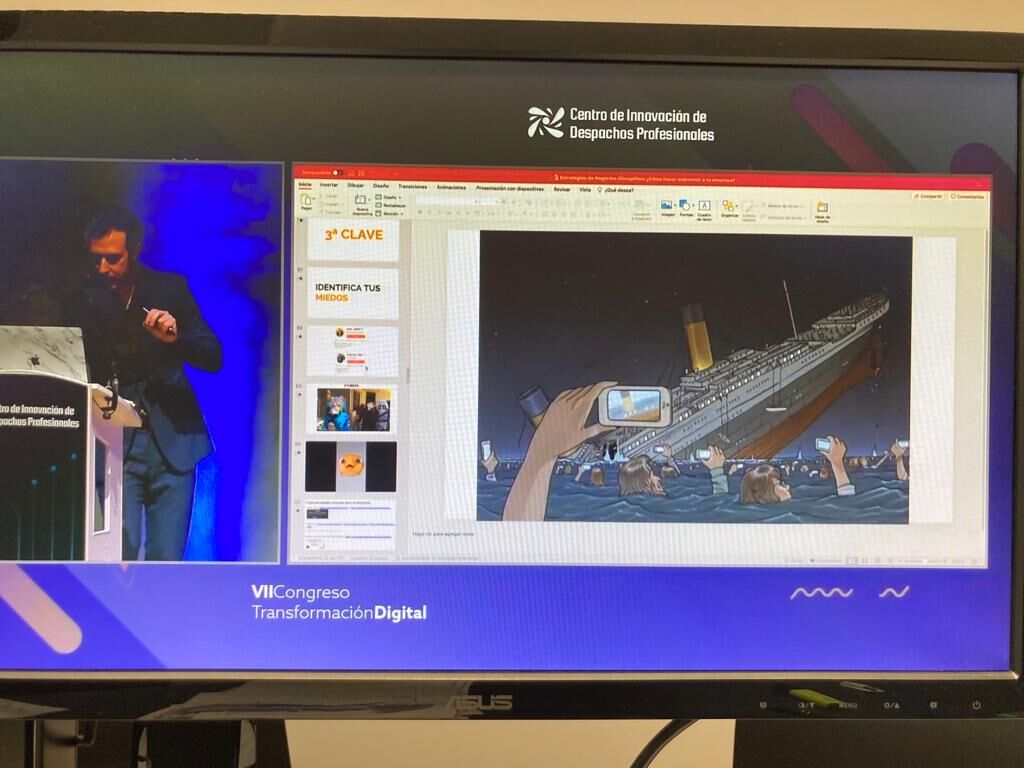Open the Insertar ribbon tab
Viewport: 1024px width, 768px height.
pos(329,185)
